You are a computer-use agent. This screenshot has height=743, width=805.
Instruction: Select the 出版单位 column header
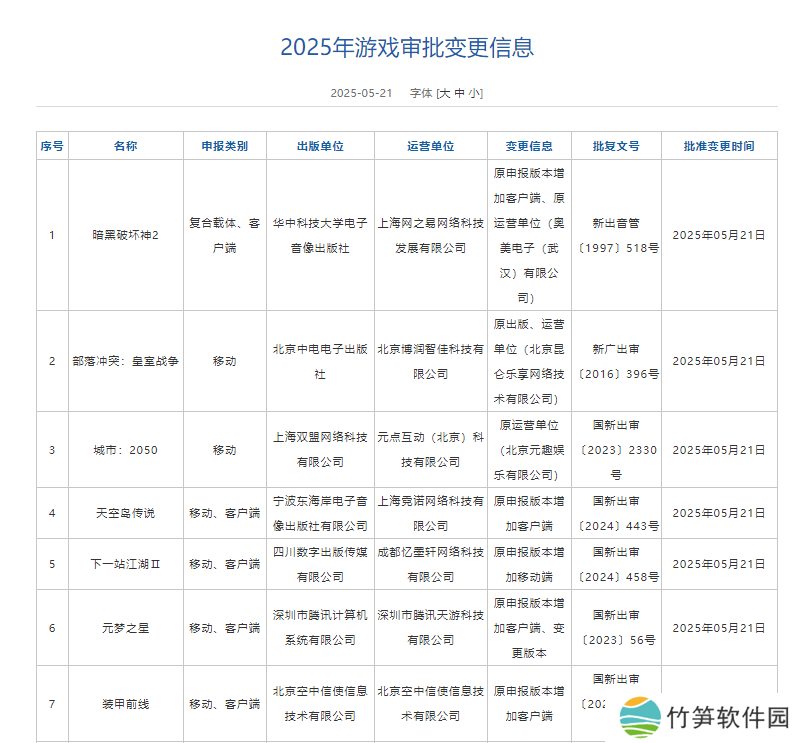point(320,146)
